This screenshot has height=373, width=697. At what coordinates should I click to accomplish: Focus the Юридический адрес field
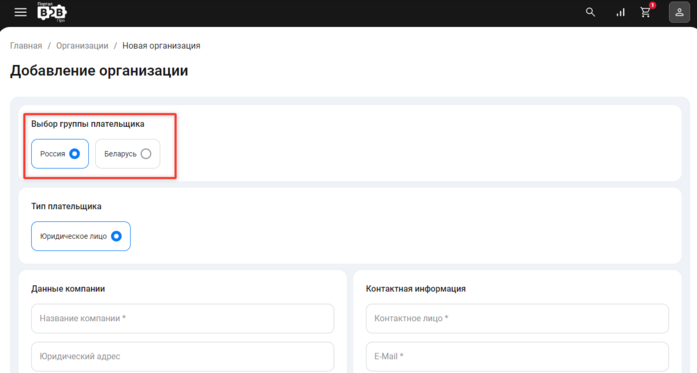[183, 356]
